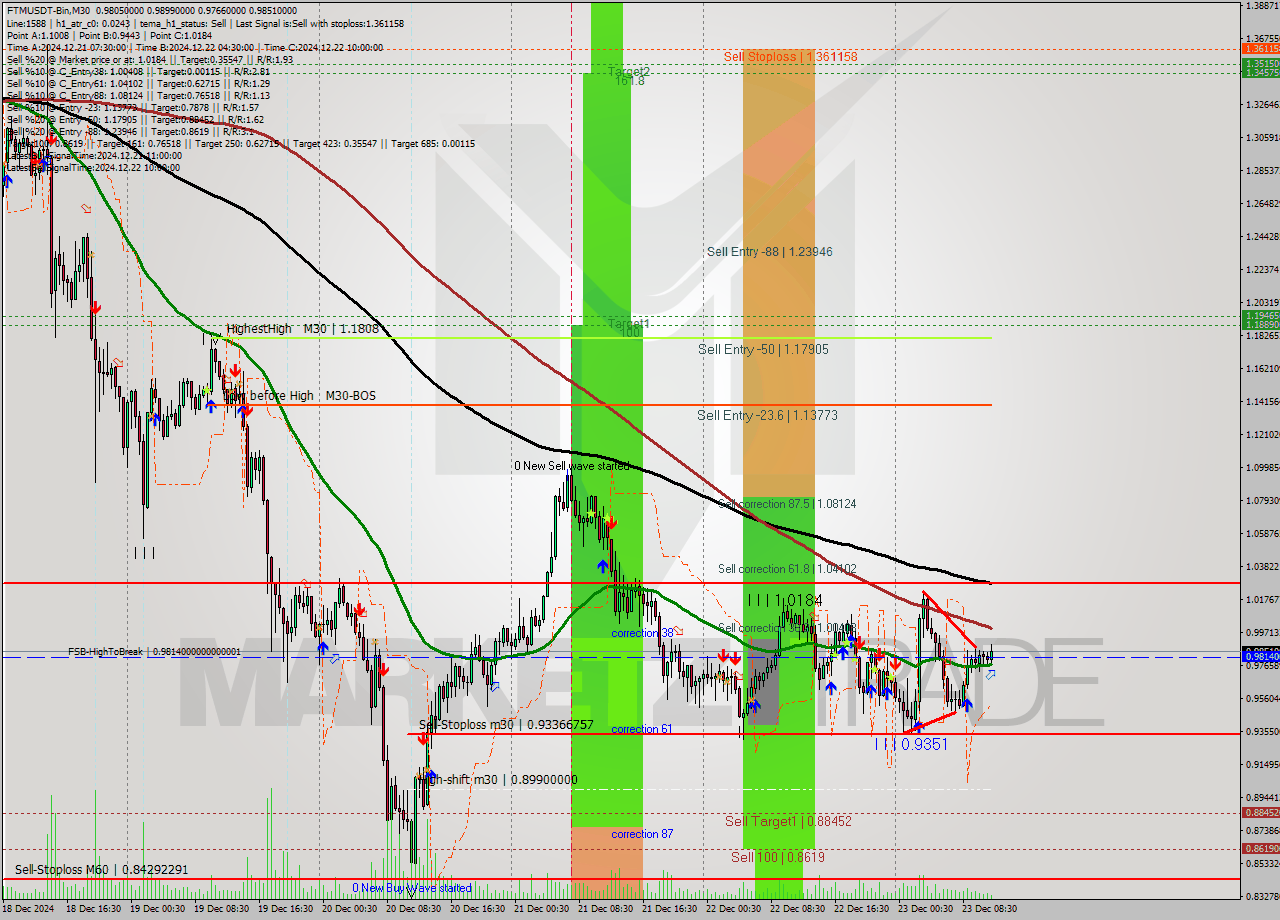Click the 'Target1' label on green bar
The width and height of the screenshot is (1280, 920).
pyautogui.click(x=629, y=325)
